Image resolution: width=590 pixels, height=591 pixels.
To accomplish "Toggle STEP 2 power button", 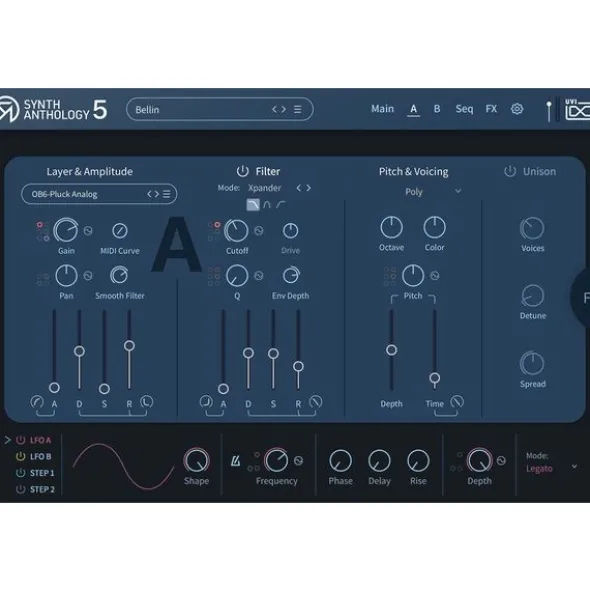I will point(20,489).
